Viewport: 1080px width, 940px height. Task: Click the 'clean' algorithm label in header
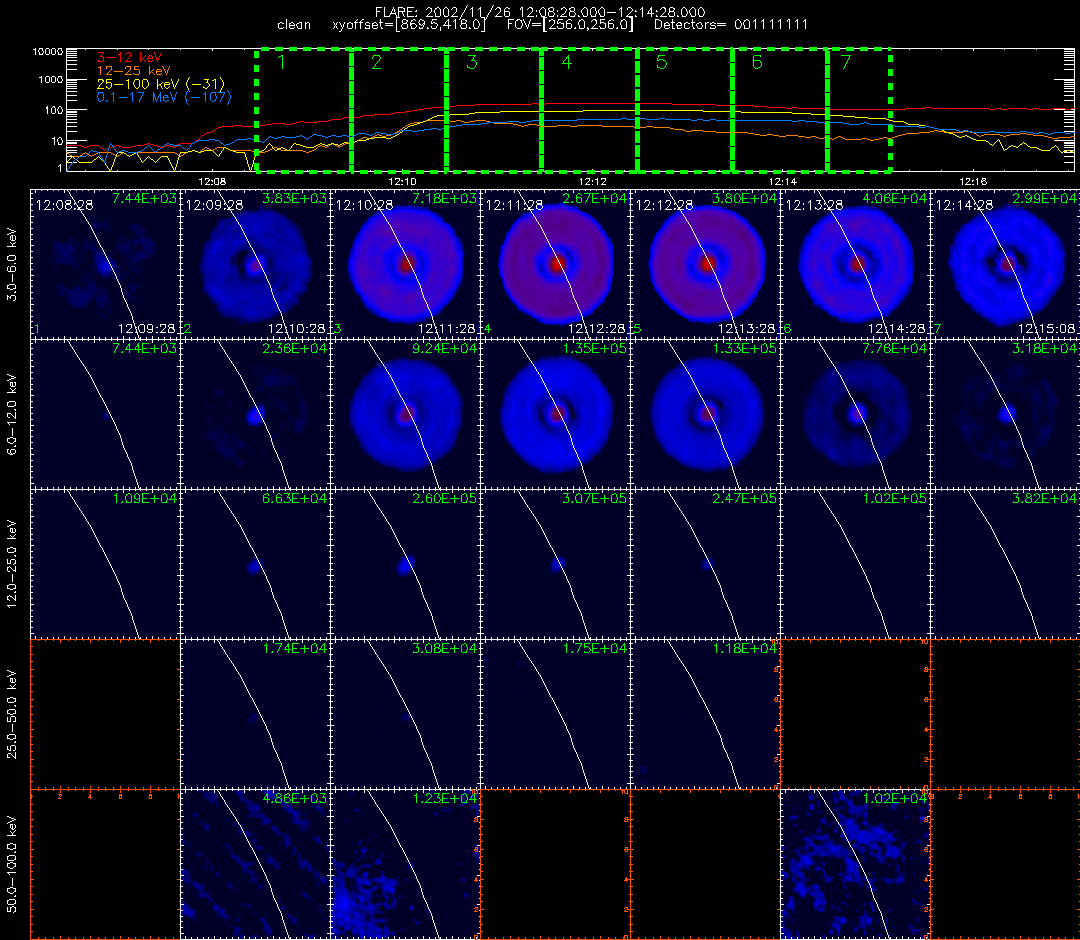(x=294, y=25)
